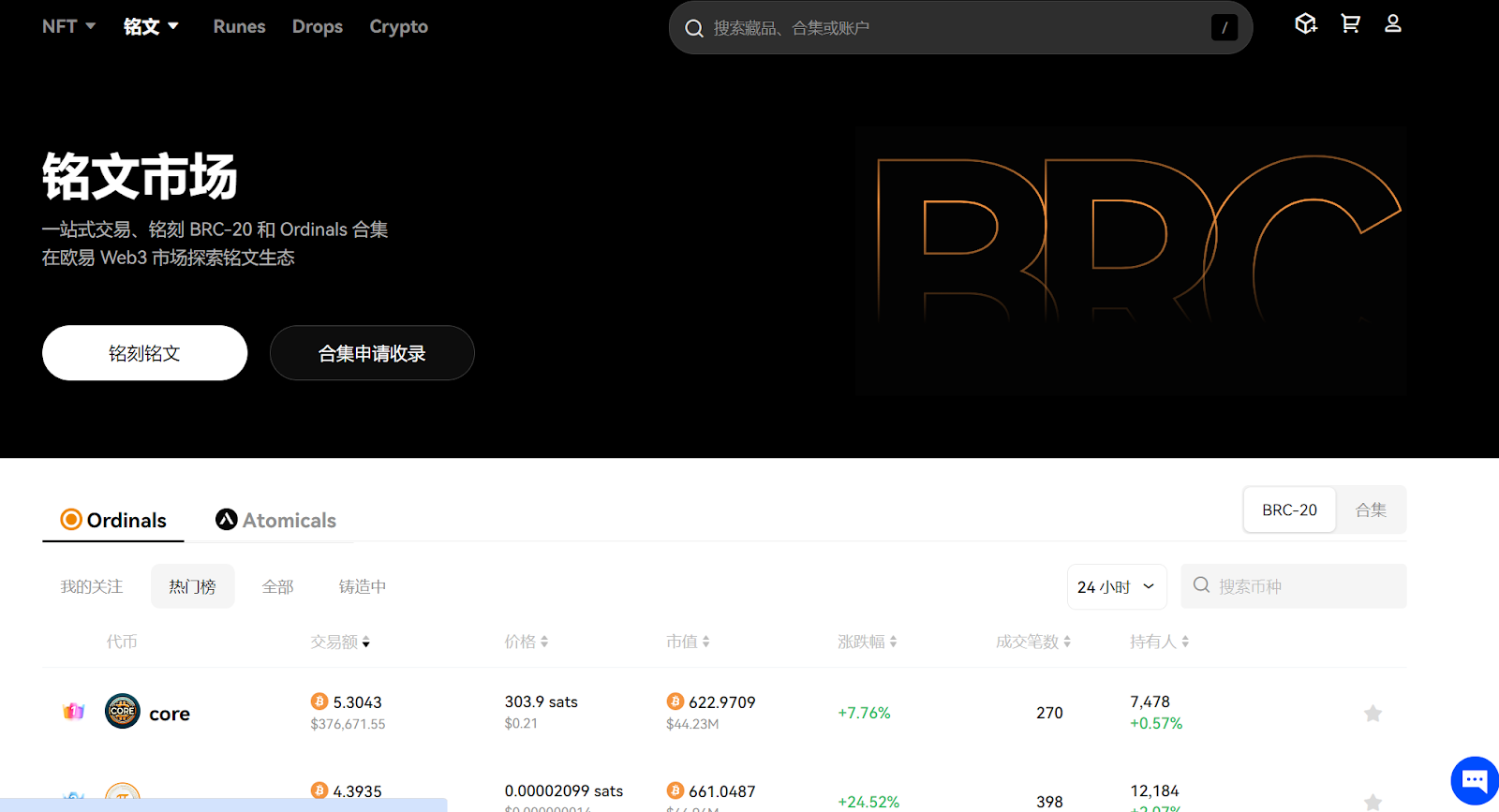
Task: Click the 合集申请收录 button
Action: click(372, 353)
